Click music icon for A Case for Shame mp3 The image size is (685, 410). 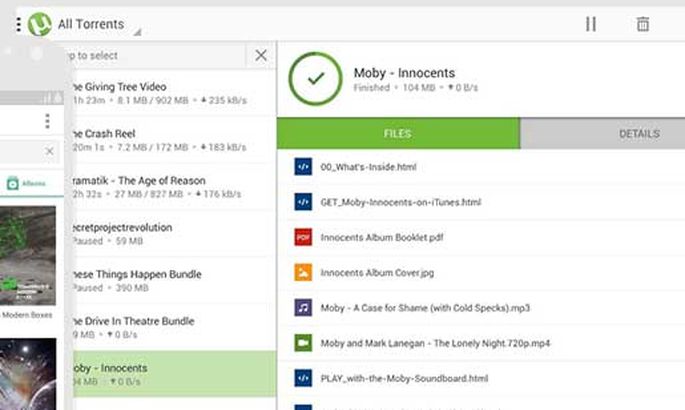303,308
